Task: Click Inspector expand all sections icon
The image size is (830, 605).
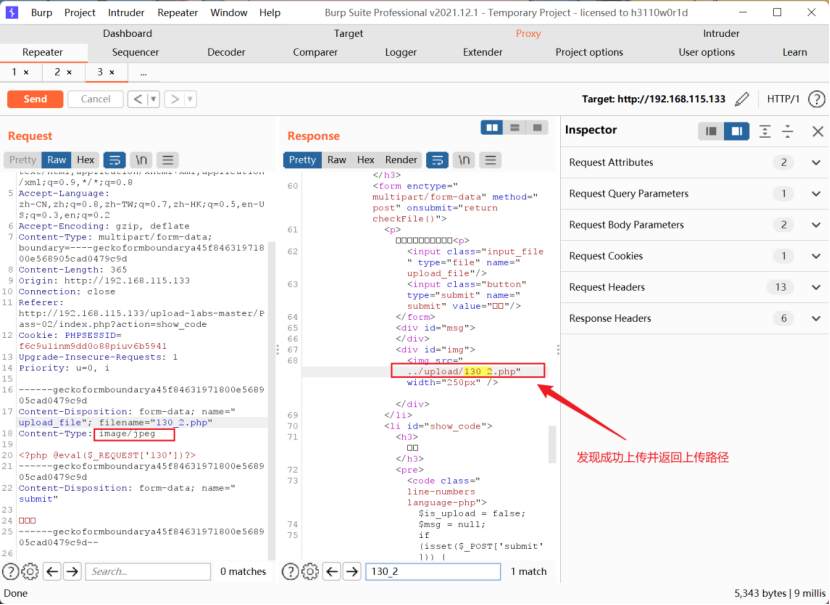Action: [765, 131]
